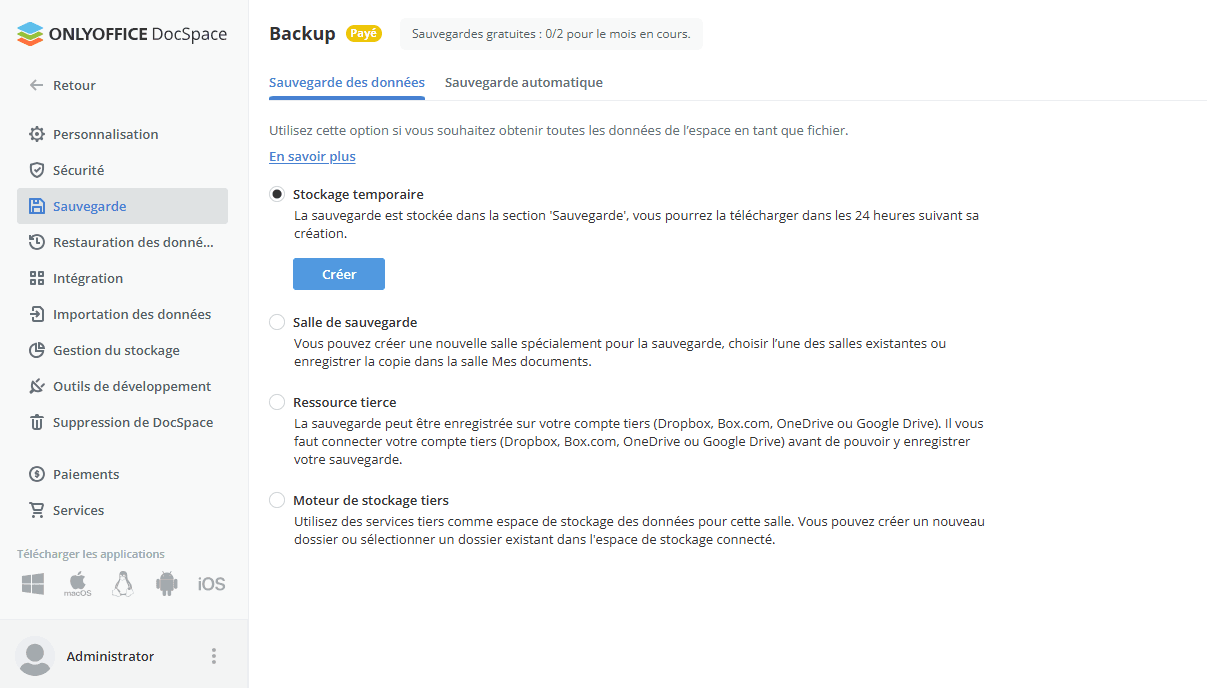The height and width of the screenshot is (688, 1225).
Task: Open the Administrator three-dot menu
Action: click(213, 656)
